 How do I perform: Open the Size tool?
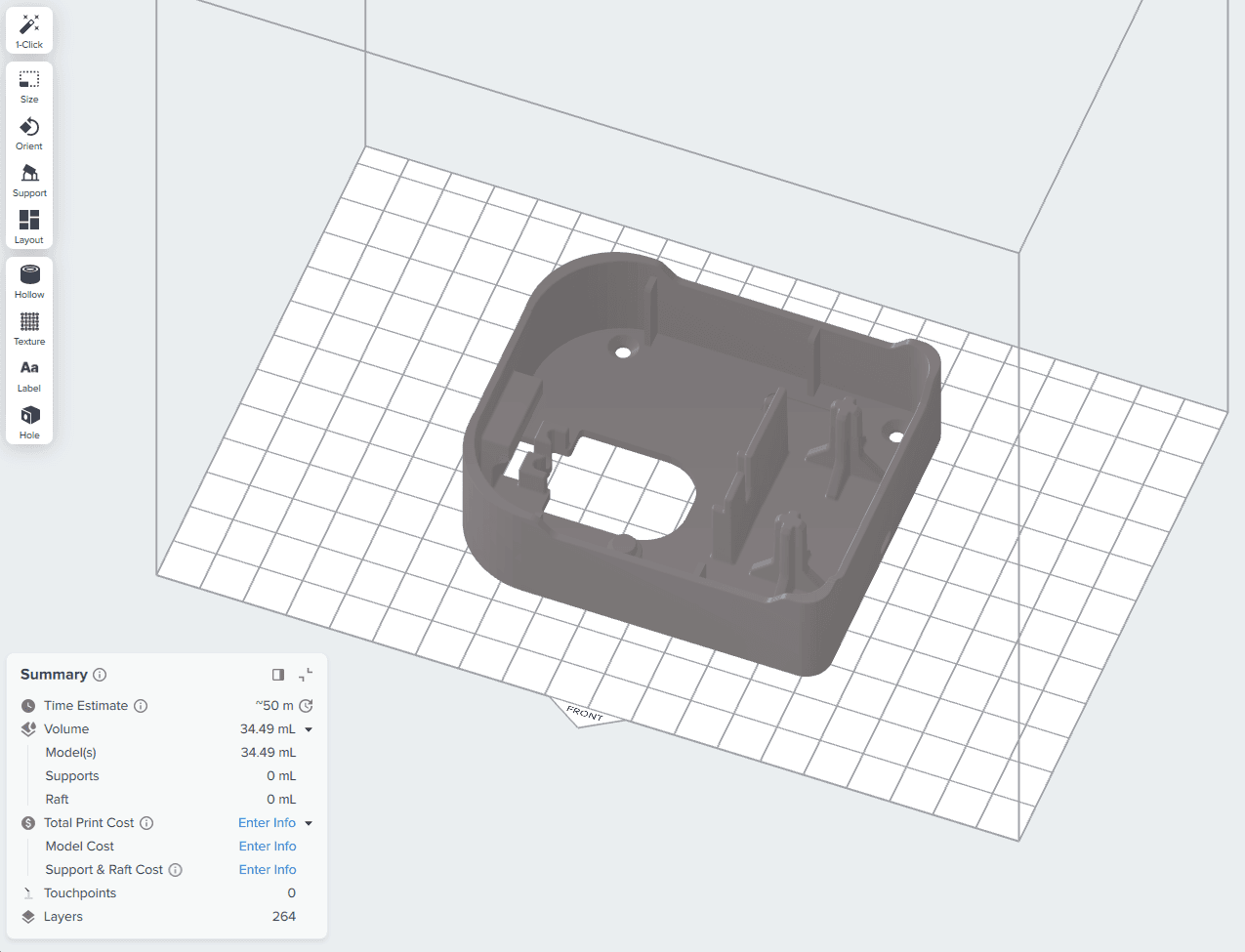(x=29, y=87)
